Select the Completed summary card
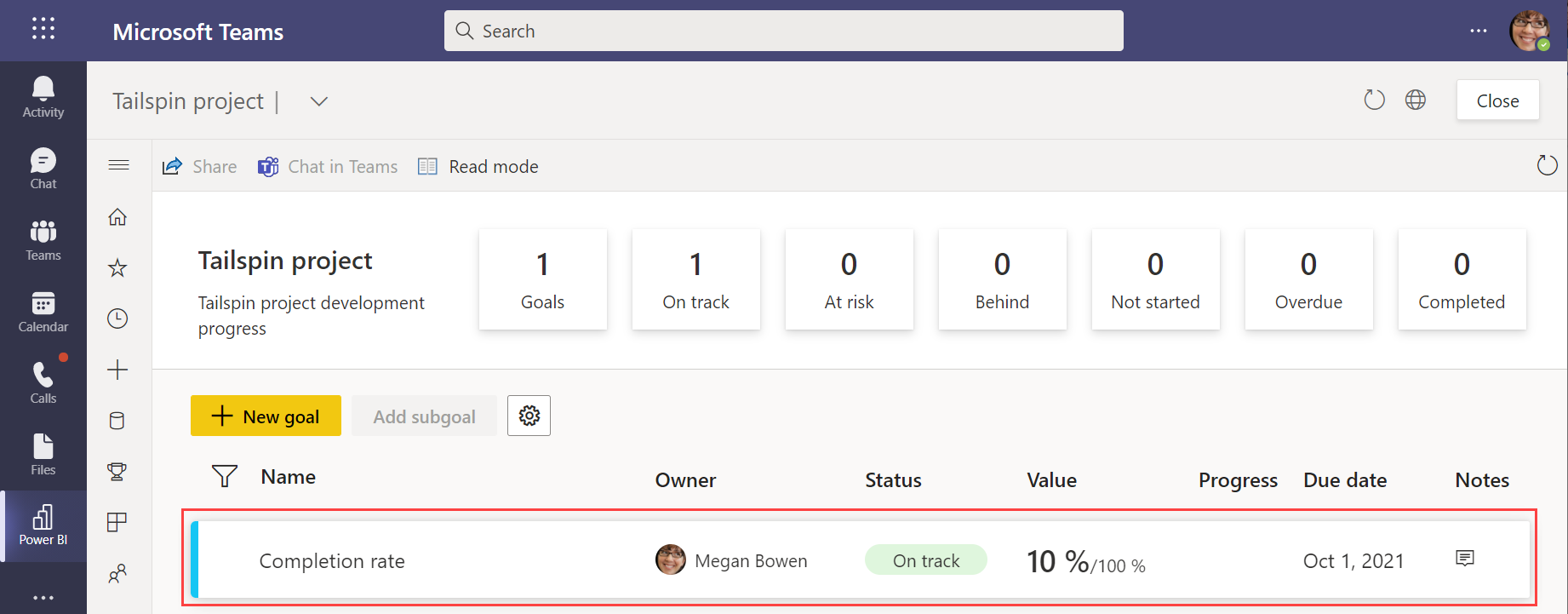Screen dimensions: 1568x614 [x=1462, y=278]
